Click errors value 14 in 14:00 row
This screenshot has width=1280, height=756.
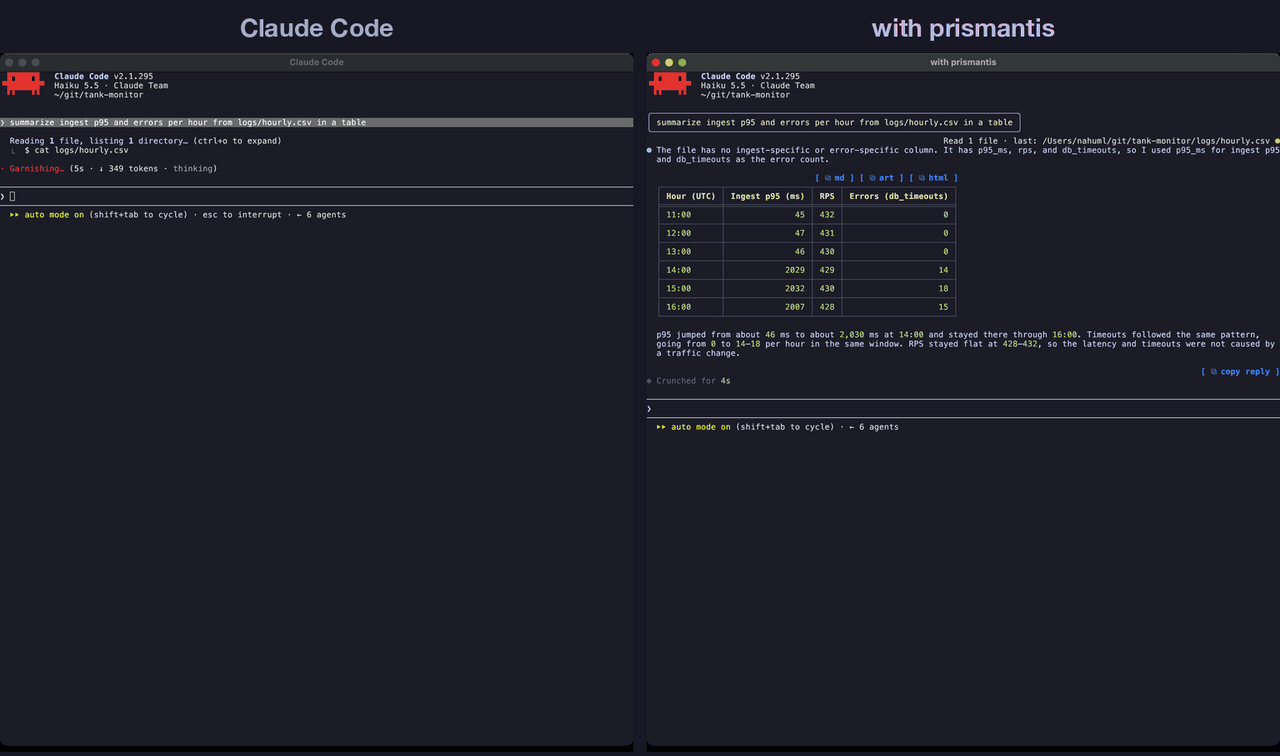click(x=943, y=270)
